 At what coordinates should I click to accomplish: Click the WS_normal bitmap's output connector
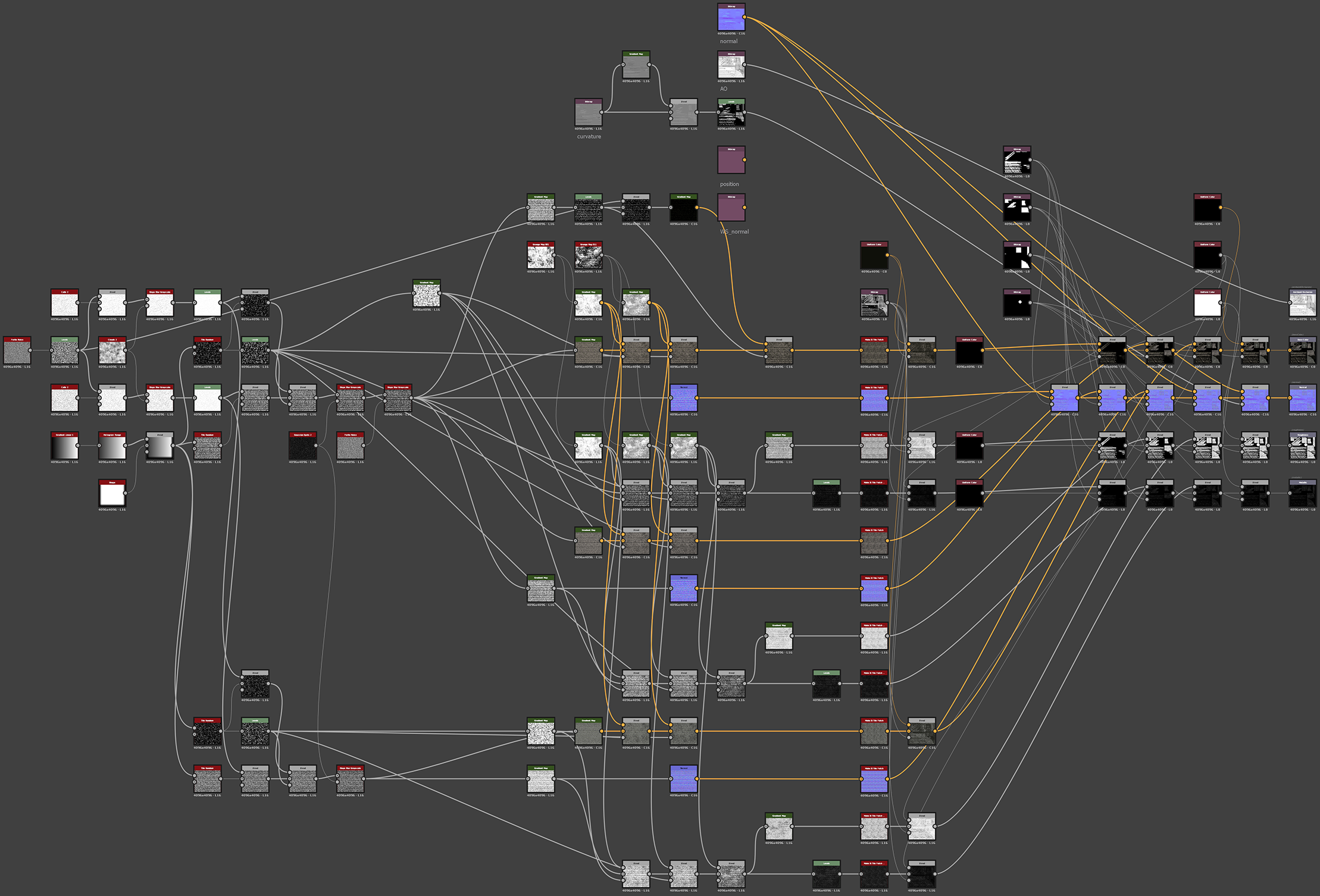point(745,208)
